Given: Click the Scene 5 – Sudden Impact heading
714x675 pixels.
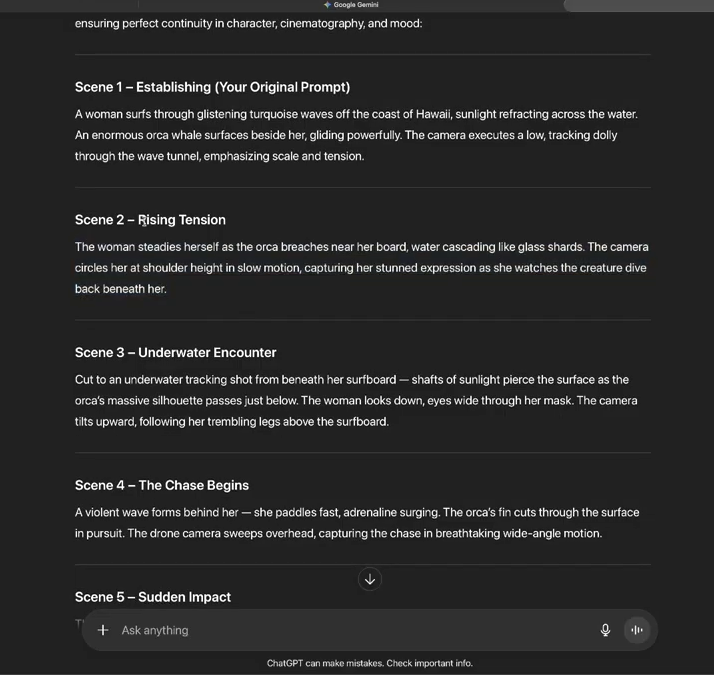Looking at the screenshot, I should tap(153, 597).
